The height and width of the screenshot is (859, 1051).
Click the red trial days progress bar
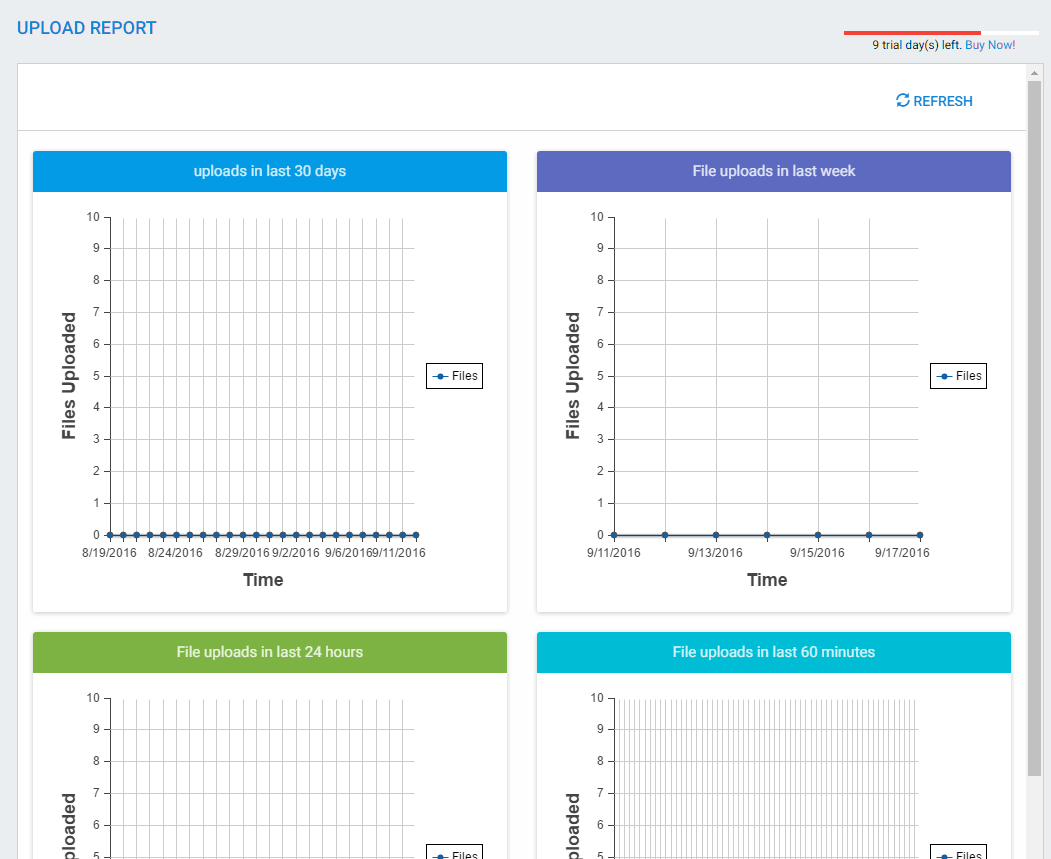click(x=912, y=32)
